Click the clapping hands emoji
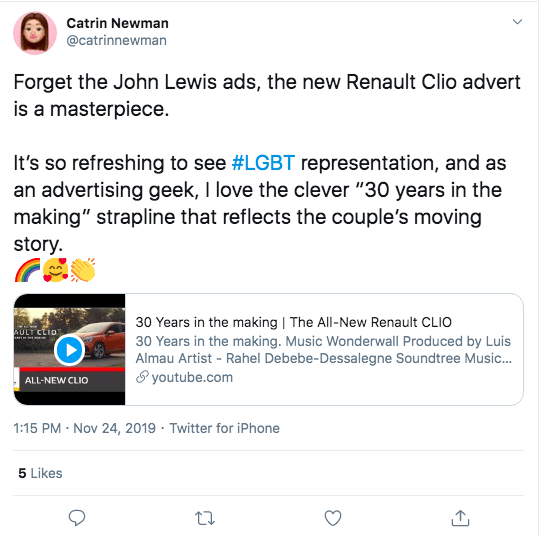The image size is (540, 537). 83,270
